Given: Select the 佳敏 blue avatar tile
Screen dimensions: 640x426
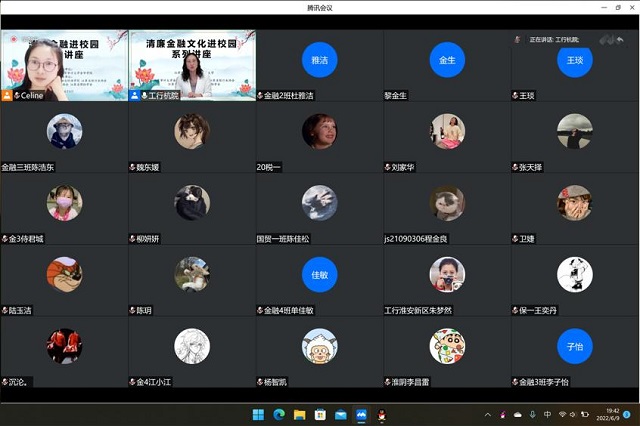Looking at the screenshot, I should click(x=320, y=274).
